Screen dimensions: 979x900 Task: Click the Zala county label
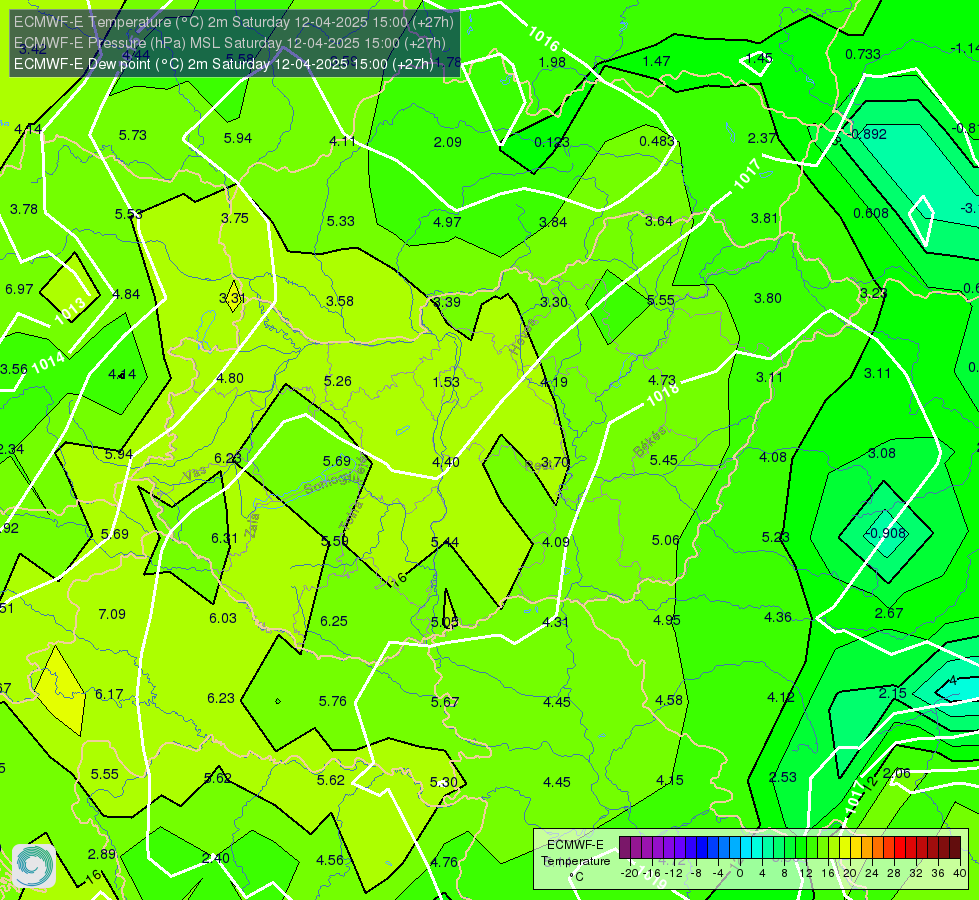pos(252,526)
